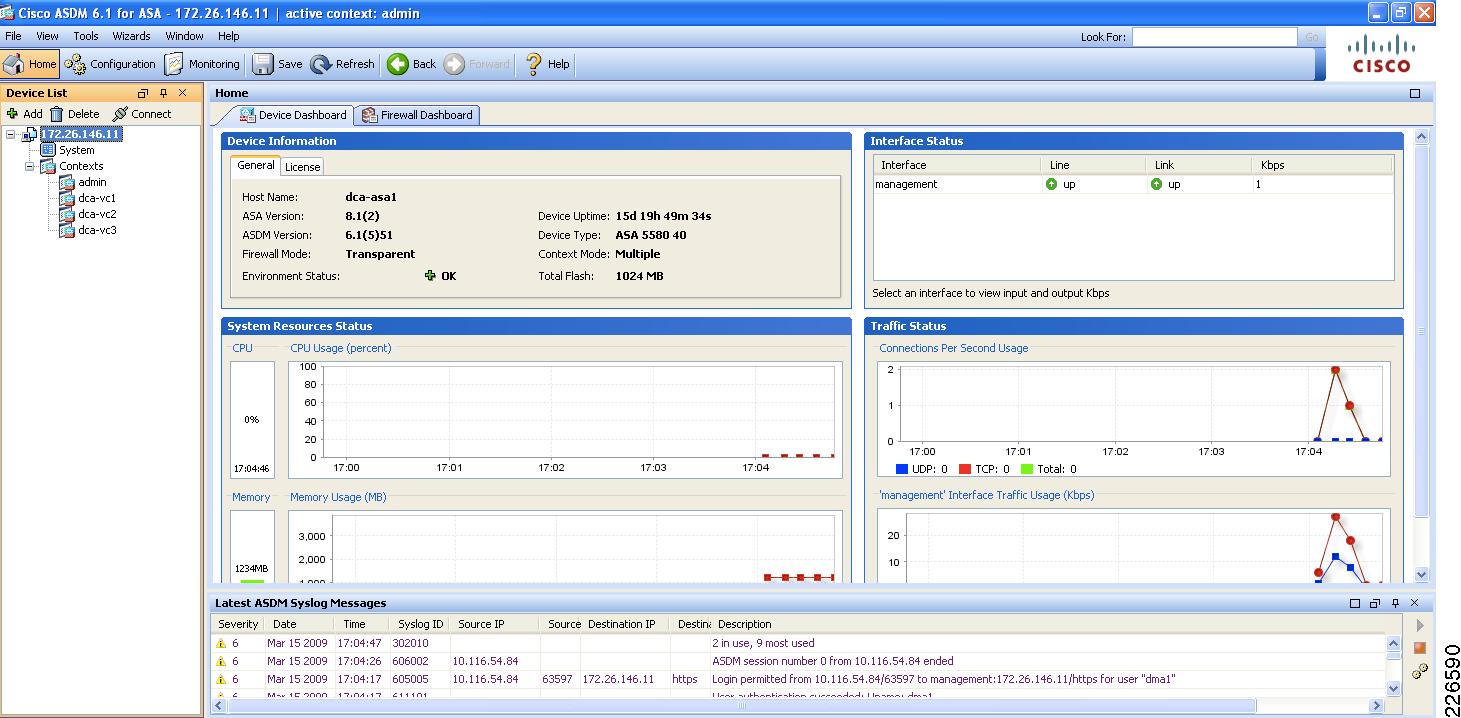Click the Source IP column header

click(x=495, y=624)
